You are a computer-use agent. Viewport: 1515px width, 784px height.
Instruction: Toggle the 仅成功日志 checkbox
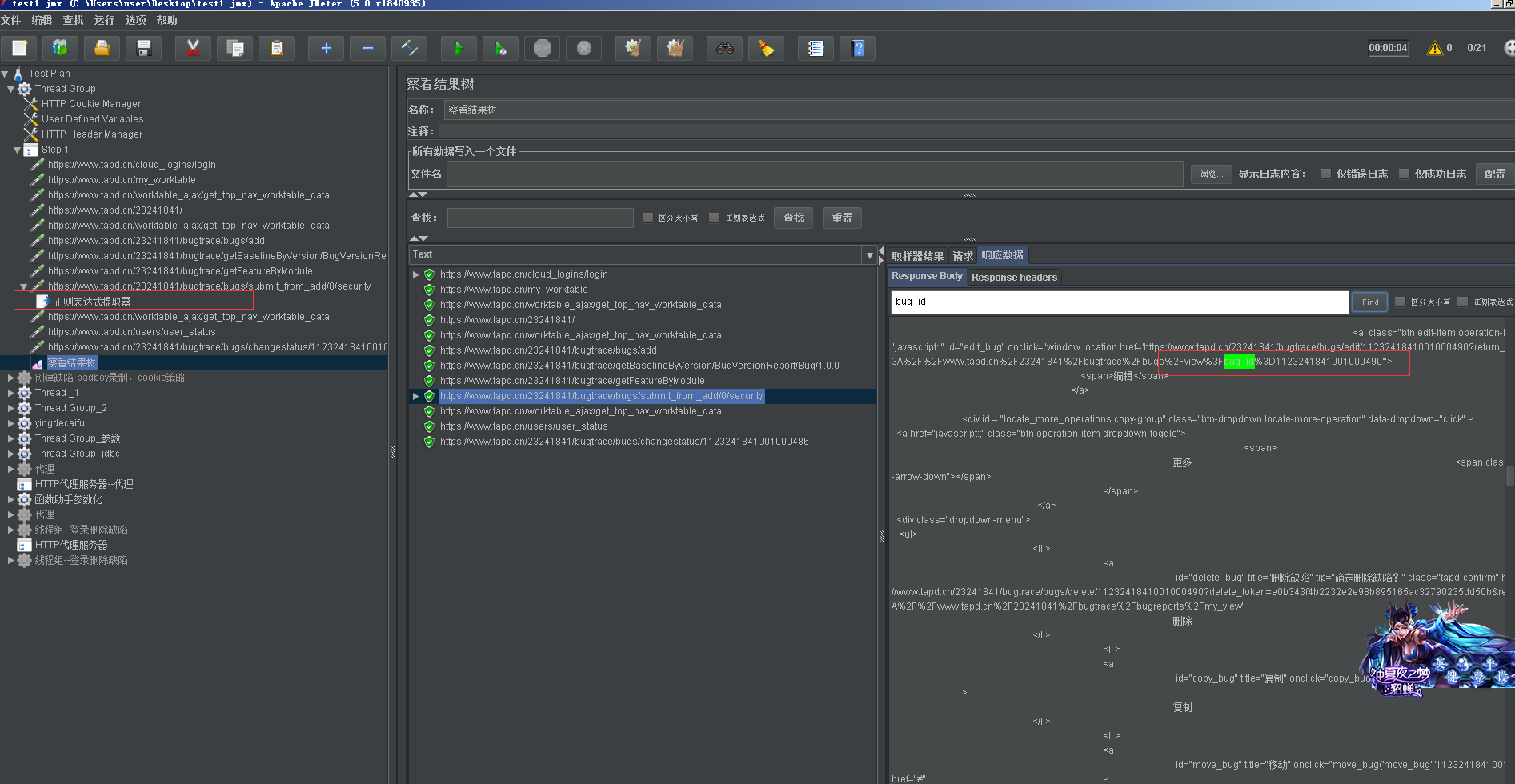1404,174
